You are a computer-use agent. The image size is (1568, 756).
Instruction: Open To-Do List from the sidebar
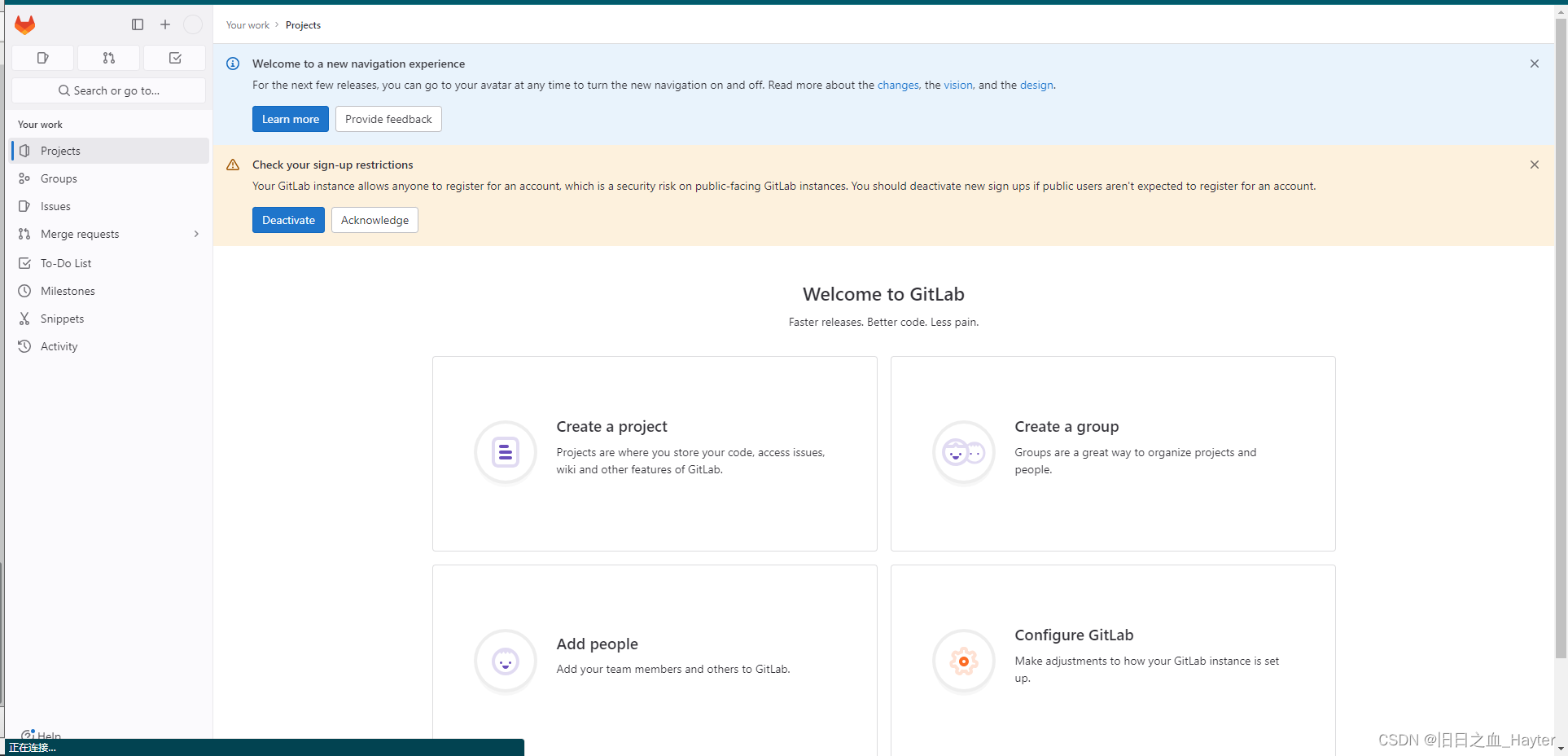click(x=64, y=262)
